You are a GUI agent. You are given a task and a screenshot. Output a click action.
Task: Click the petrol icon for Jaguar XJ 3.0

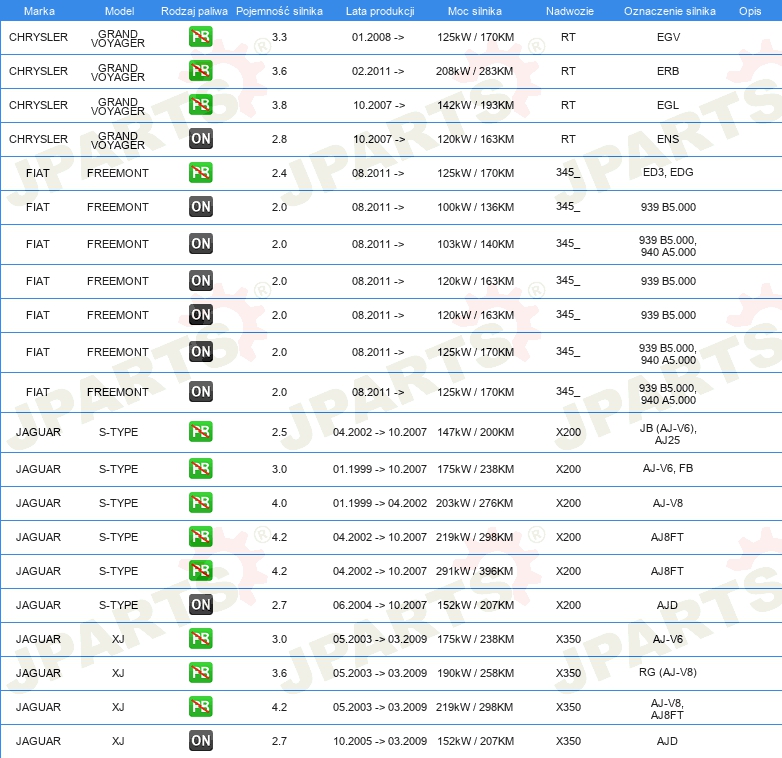tap(200, 639)
